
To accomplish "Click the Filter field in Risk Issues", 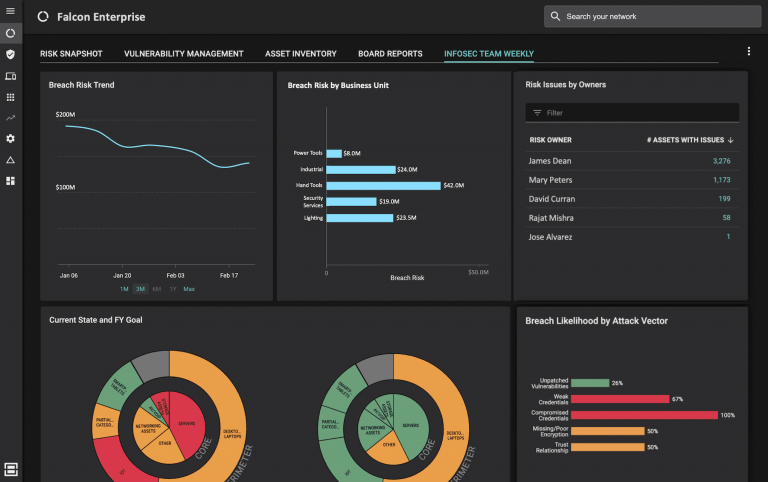I will 632,113.
